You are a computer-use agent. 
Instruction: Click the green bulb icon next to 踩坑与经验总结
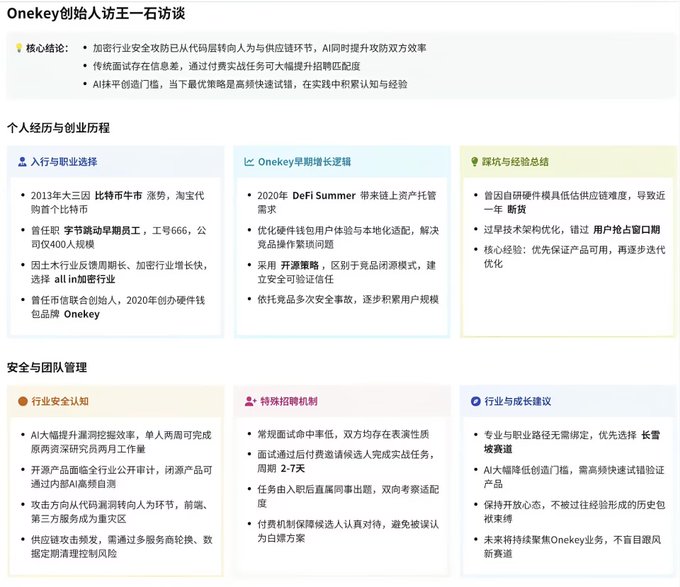pyautogui.click(x=474, y=162)
